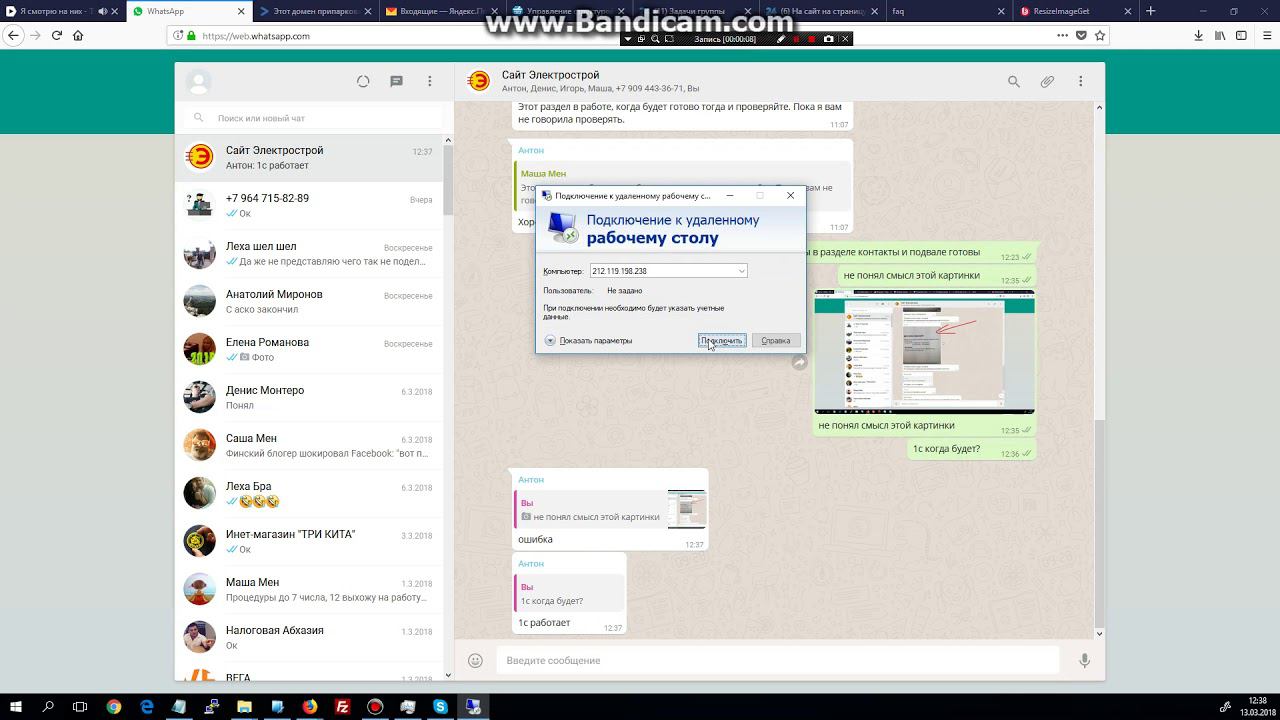
Task: Switch to Я смотрю на них tab
Action: point(62,11)
